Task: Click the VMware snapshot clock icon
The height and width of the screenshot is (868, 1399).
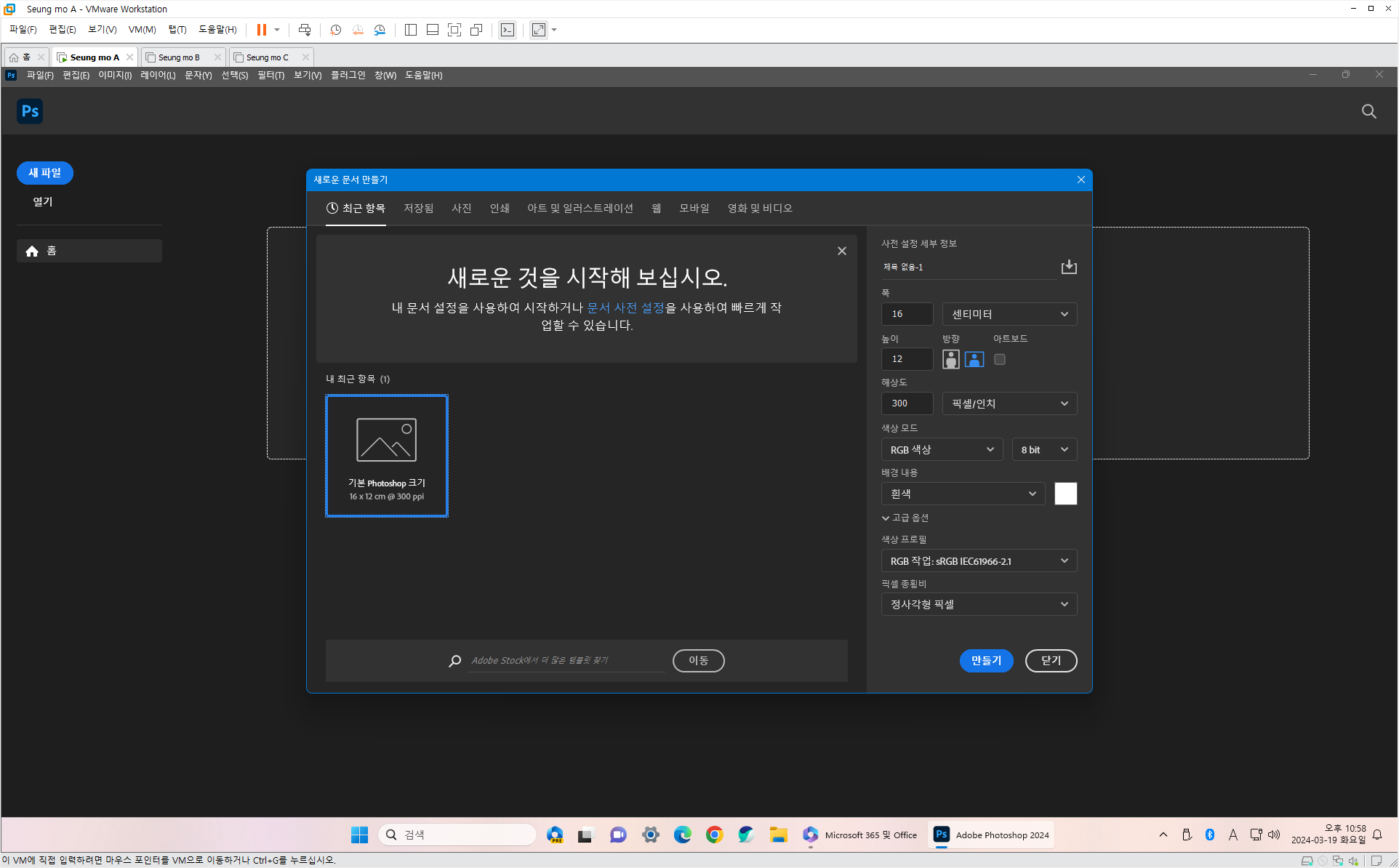Action: point(335,30)
